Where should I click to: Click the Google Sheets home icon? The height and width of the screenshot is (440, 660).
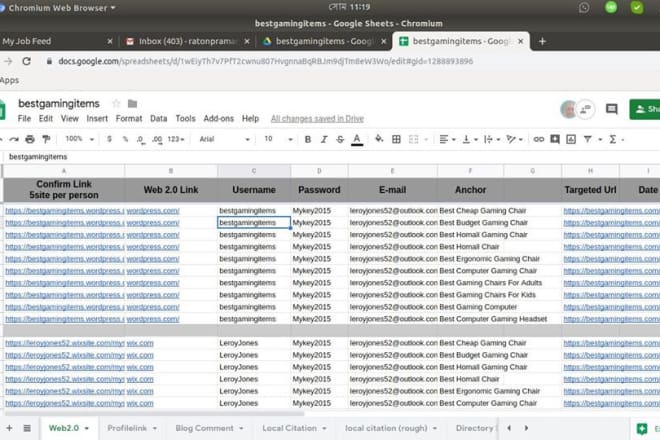[2, 110]
